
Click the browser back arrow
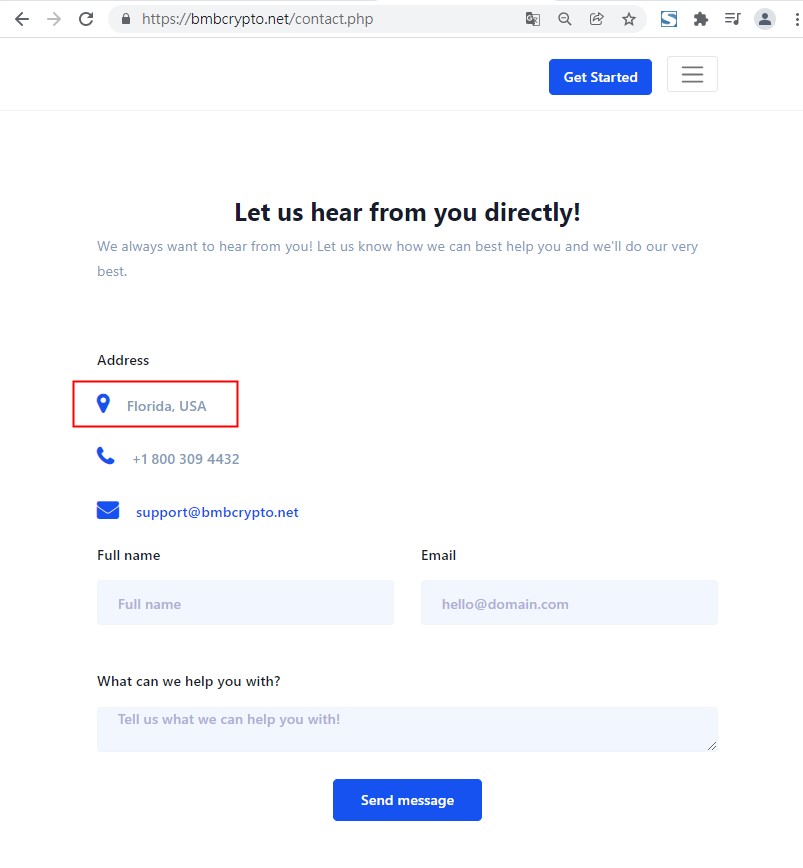coord(21,19)
